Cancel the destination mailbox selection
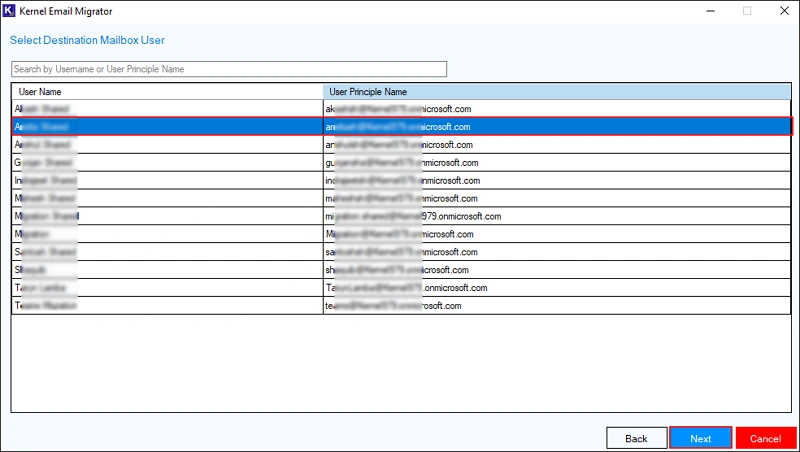This screenshot has width=800, height=452. (x=765, y=438)
